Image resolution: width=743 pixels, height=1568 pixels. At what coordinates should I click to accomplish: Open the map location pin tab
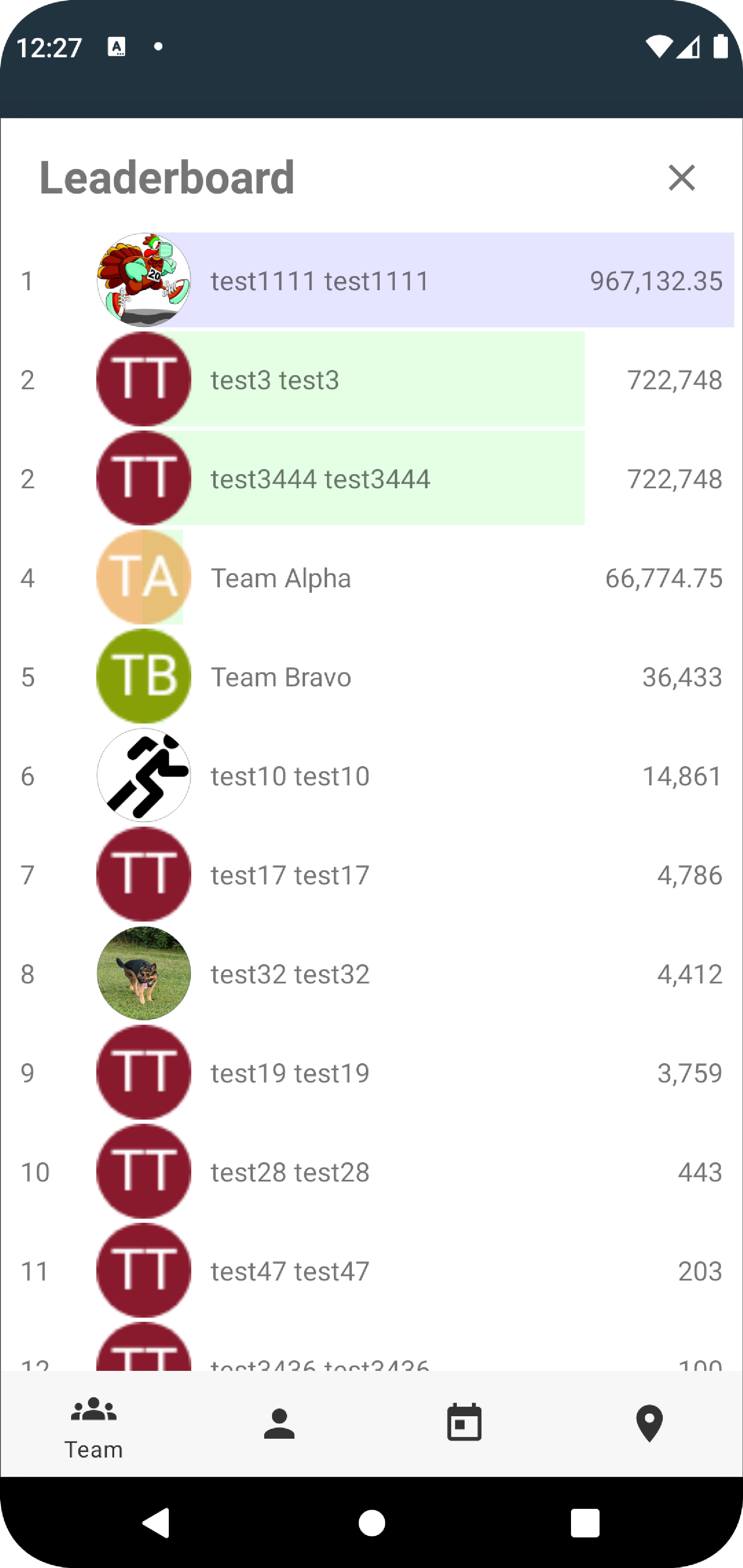(x=649, y=1423)
